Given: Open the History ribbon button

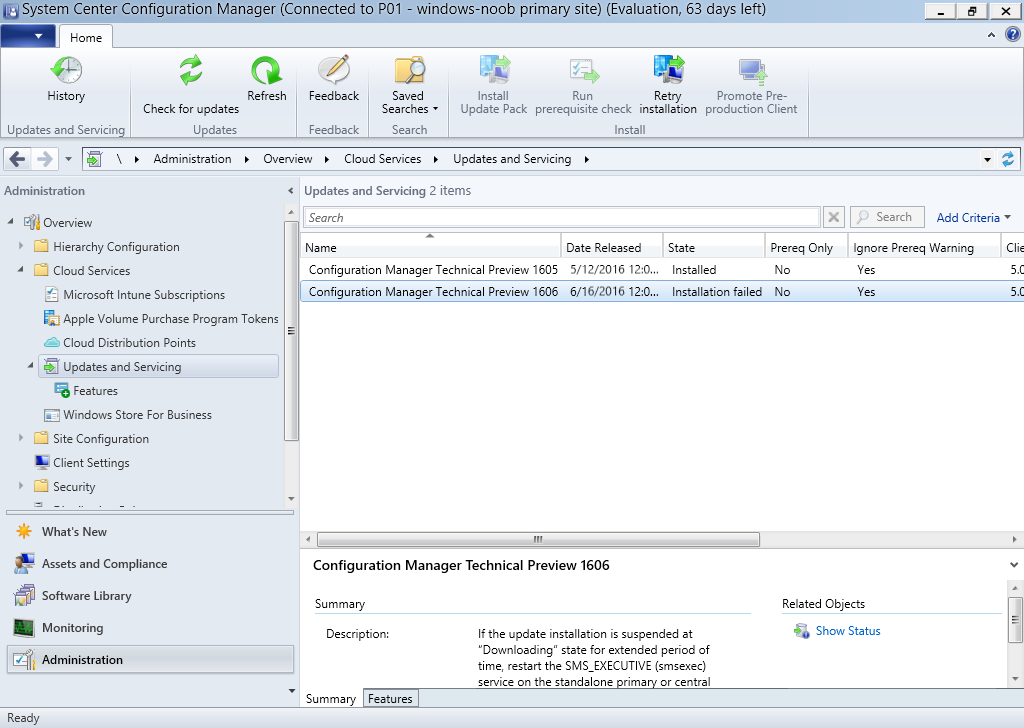Looking at the screenshot, I should point(66,79).
